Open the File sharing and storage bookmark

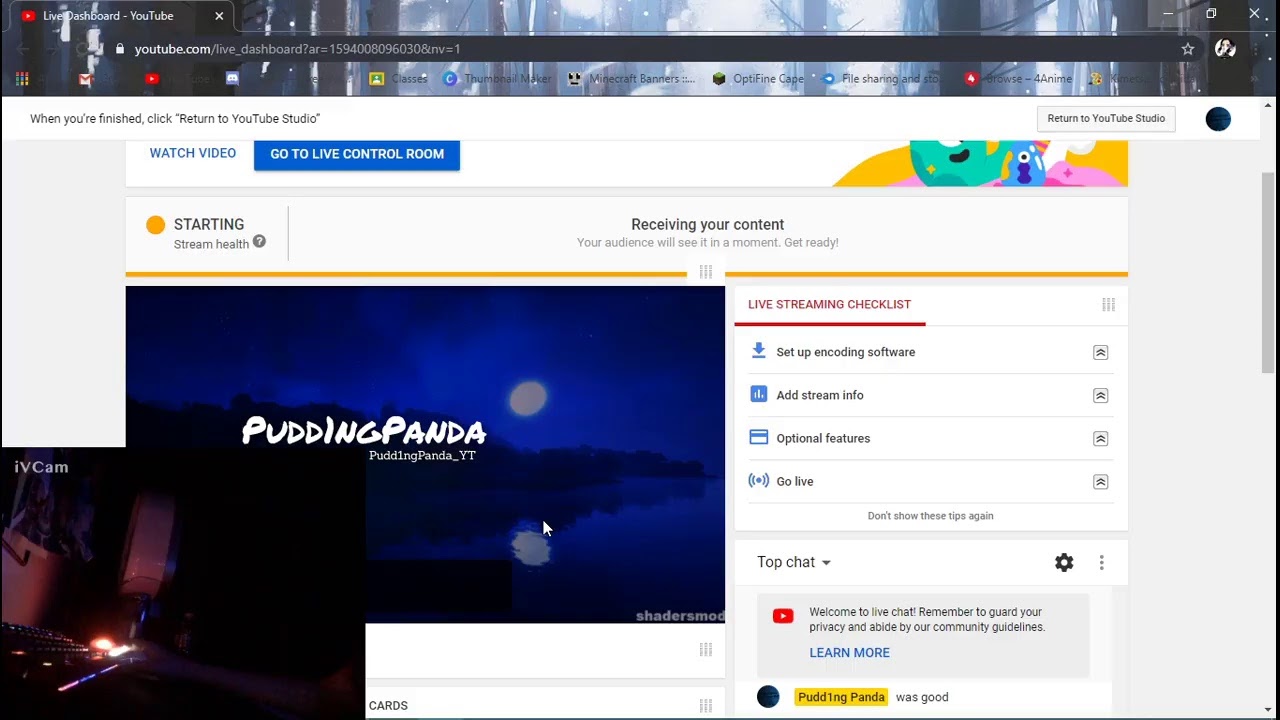[881, 78]
